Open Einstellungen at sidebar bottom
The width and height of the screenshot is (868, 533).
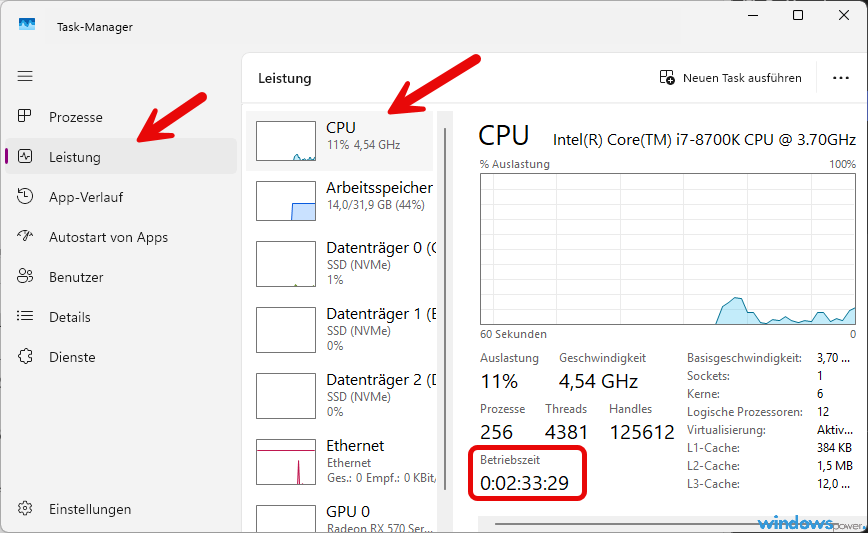click(121, 509)
